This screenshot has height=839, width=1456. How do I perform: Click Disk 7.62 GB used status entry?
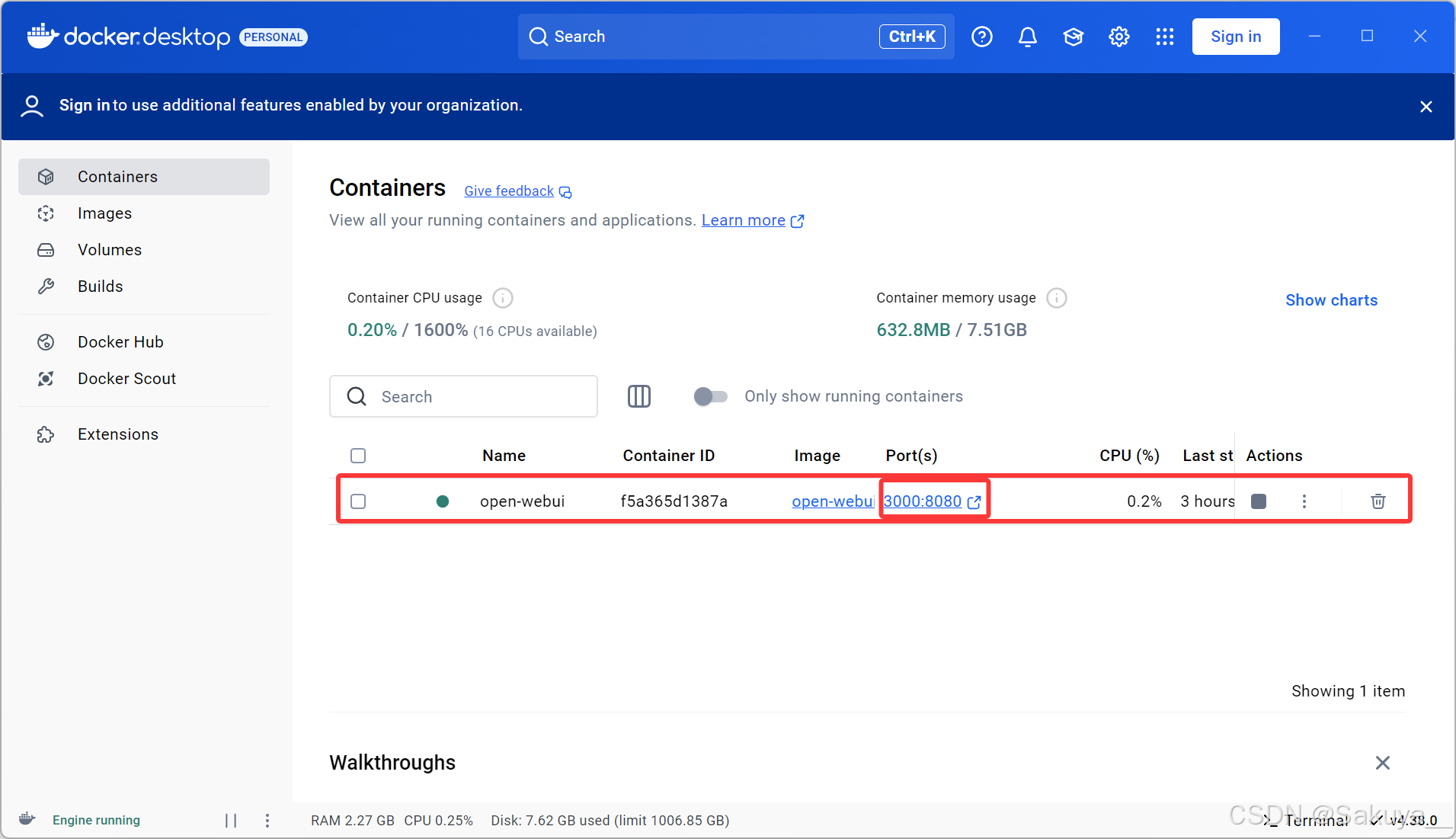click(610, 821)
